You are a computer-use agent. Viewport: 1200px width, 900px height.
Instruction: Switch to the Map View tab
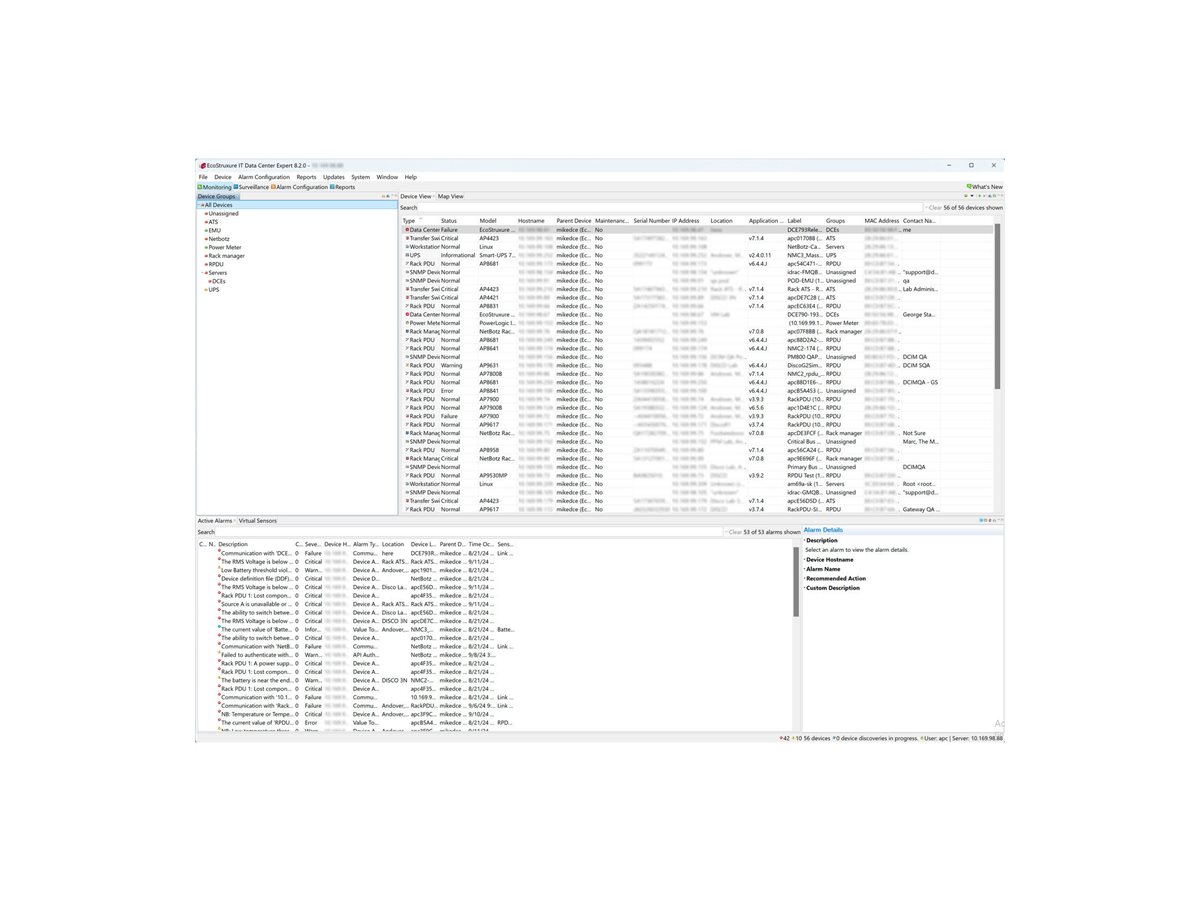point(450,196)
